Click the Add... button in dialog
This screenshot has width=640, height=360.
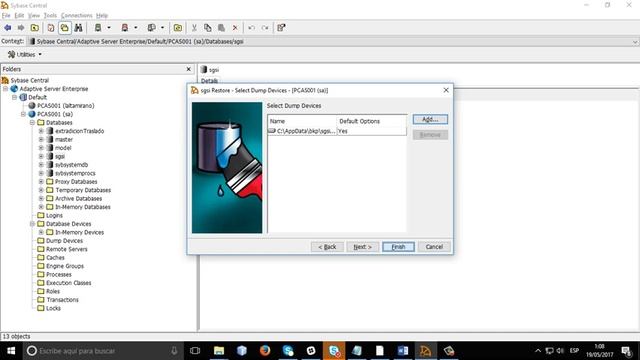click(x=430, y=119)
